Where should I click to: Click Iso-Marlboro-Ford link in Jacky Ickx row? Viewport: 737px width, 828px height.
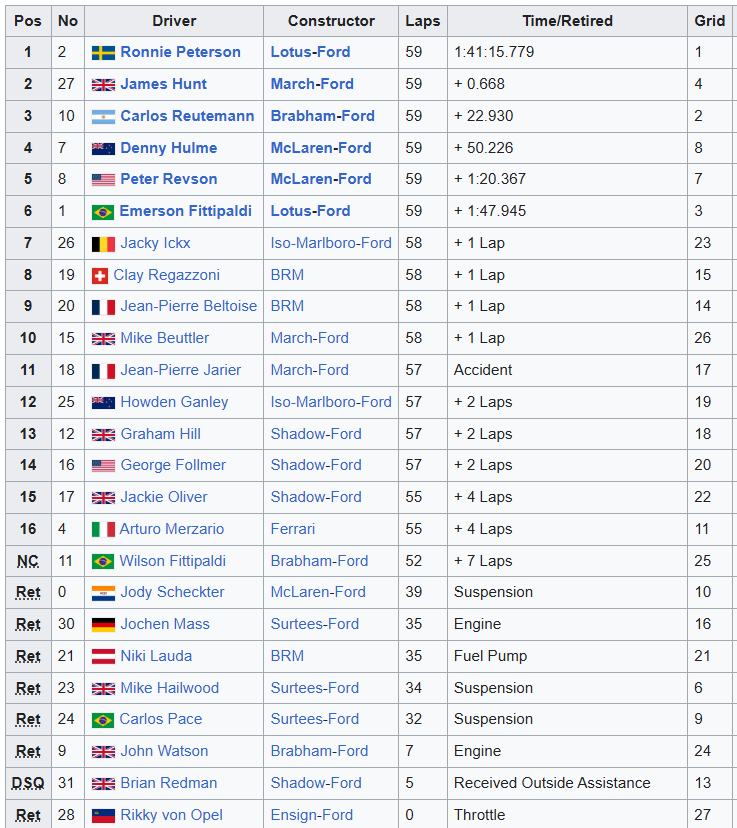point(331,243)
